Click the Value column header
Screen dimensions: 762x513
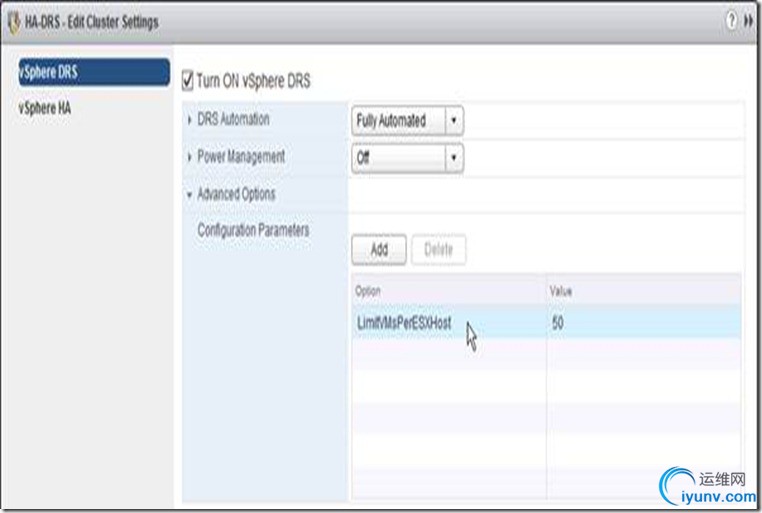(x=644, y=291)
